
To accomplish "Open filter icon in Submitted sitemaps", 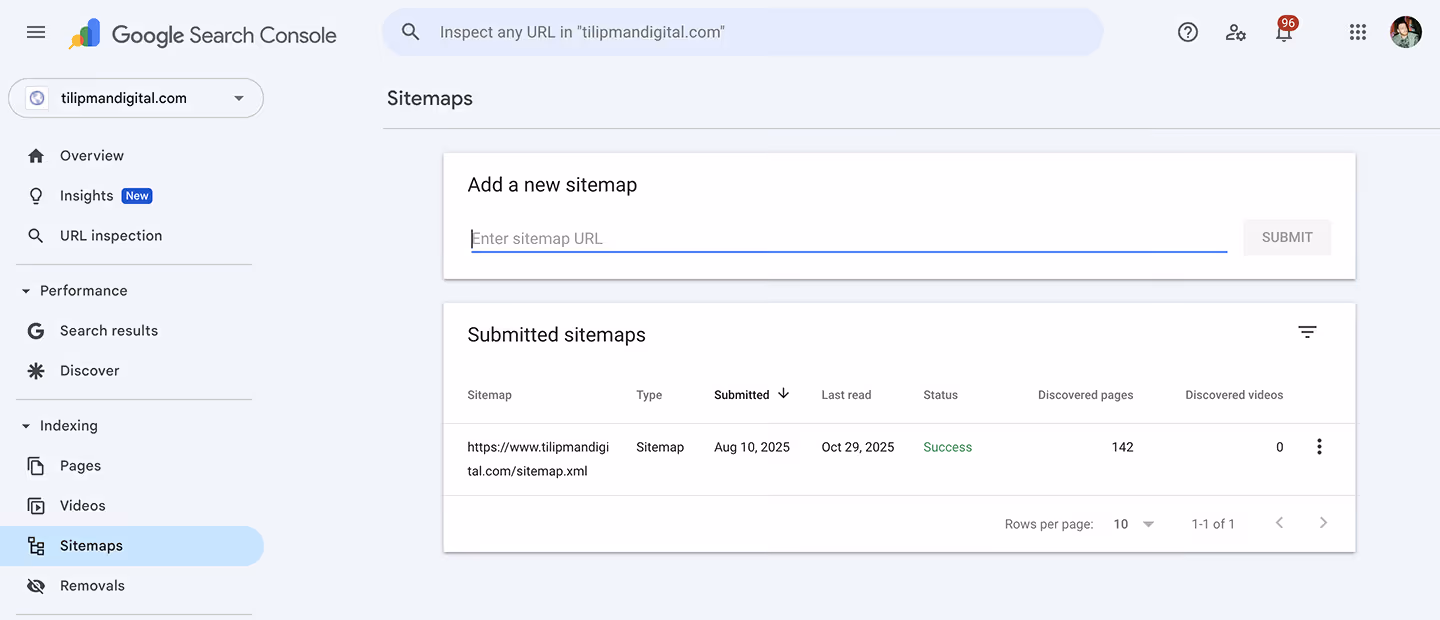I will tap(1307, 332).
